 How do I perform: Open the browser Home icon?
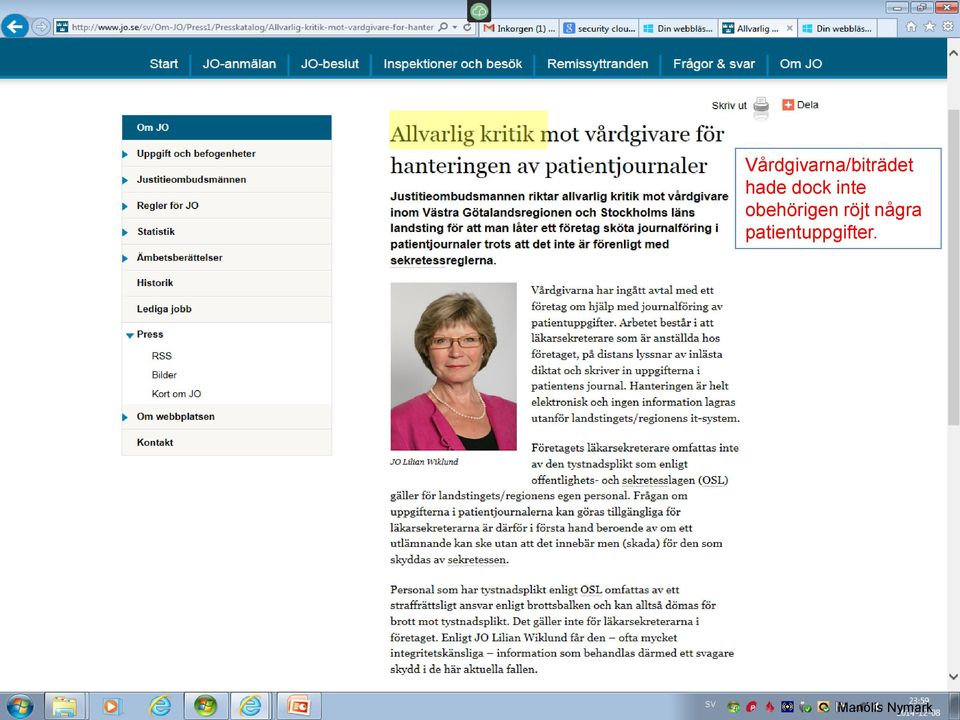tap(912, 27)
